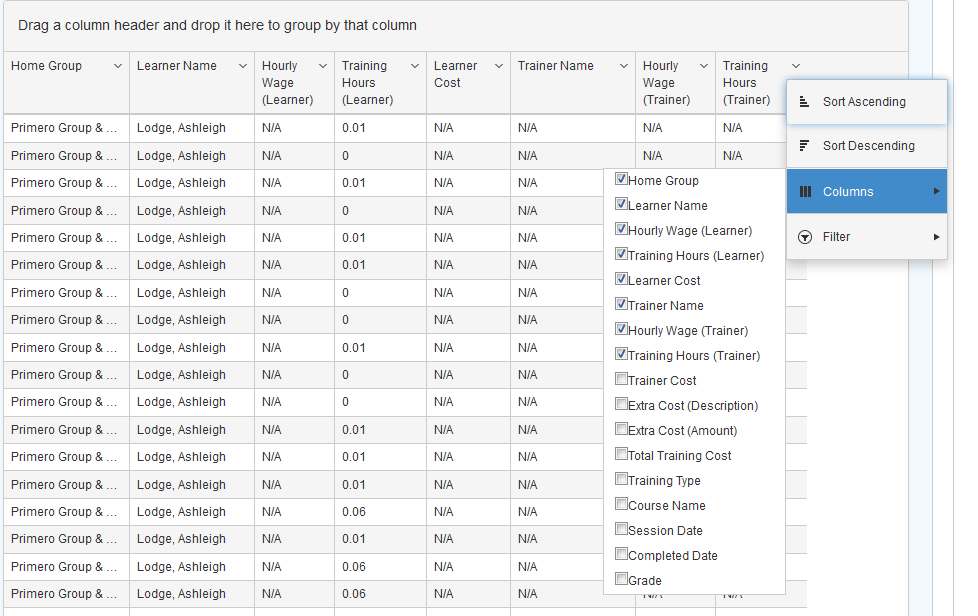
Task: Tick the Grade column checkbox
Action: pos(622,580)
